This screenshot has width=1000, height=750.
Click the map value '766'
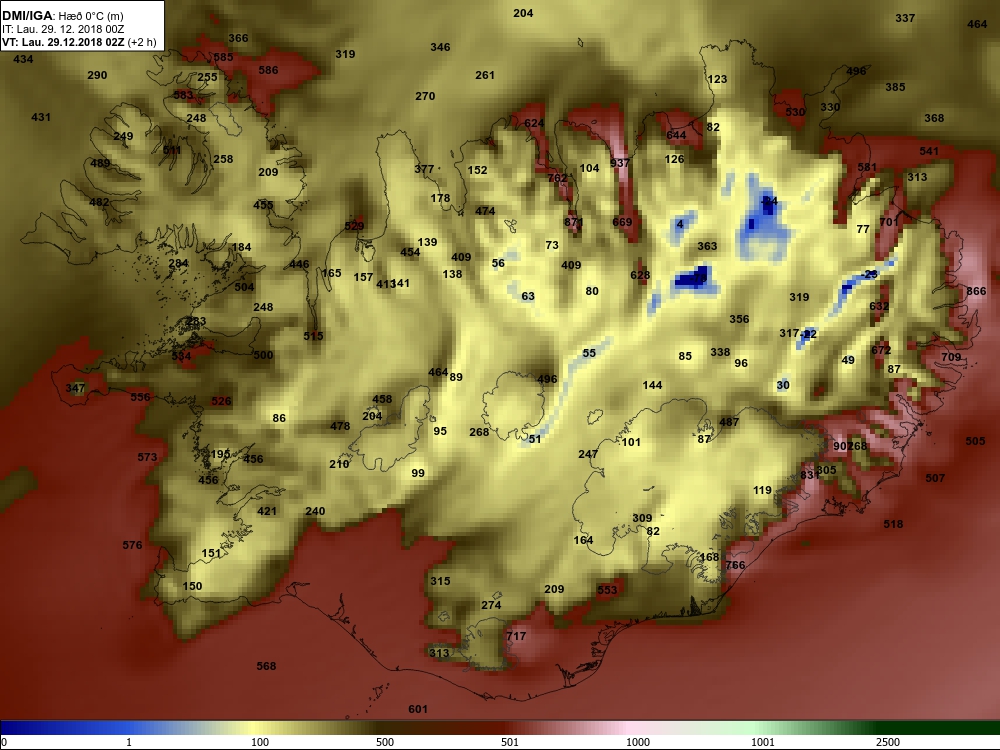[735, 566]
